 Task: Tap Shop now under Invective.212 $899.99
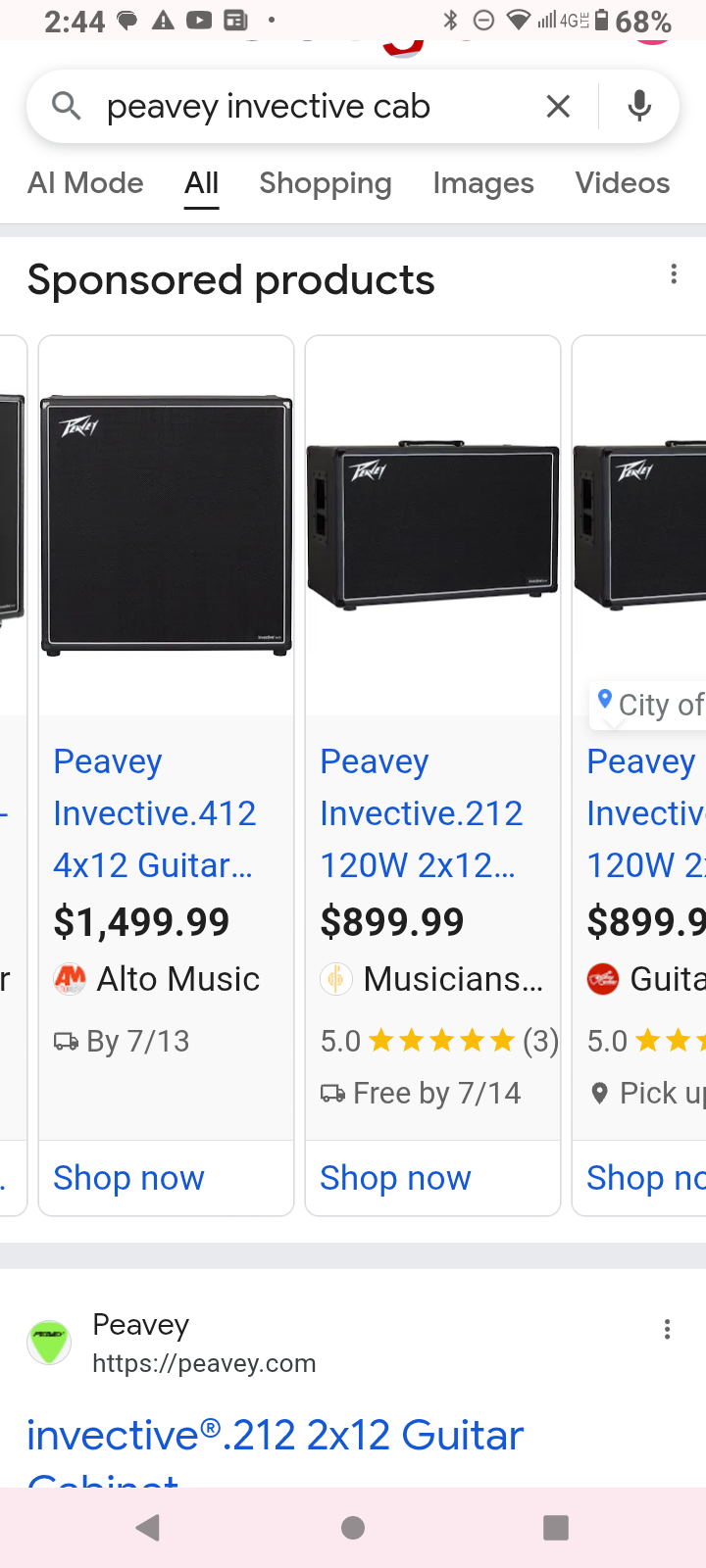395,1178
